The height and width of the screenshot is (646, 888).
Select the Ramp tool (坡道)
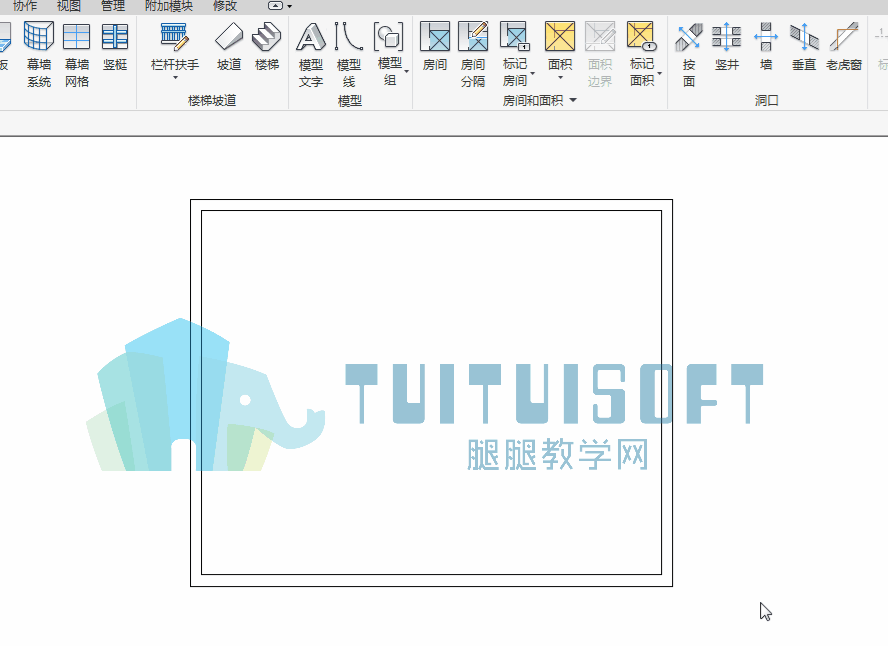[x=229, y=46]
